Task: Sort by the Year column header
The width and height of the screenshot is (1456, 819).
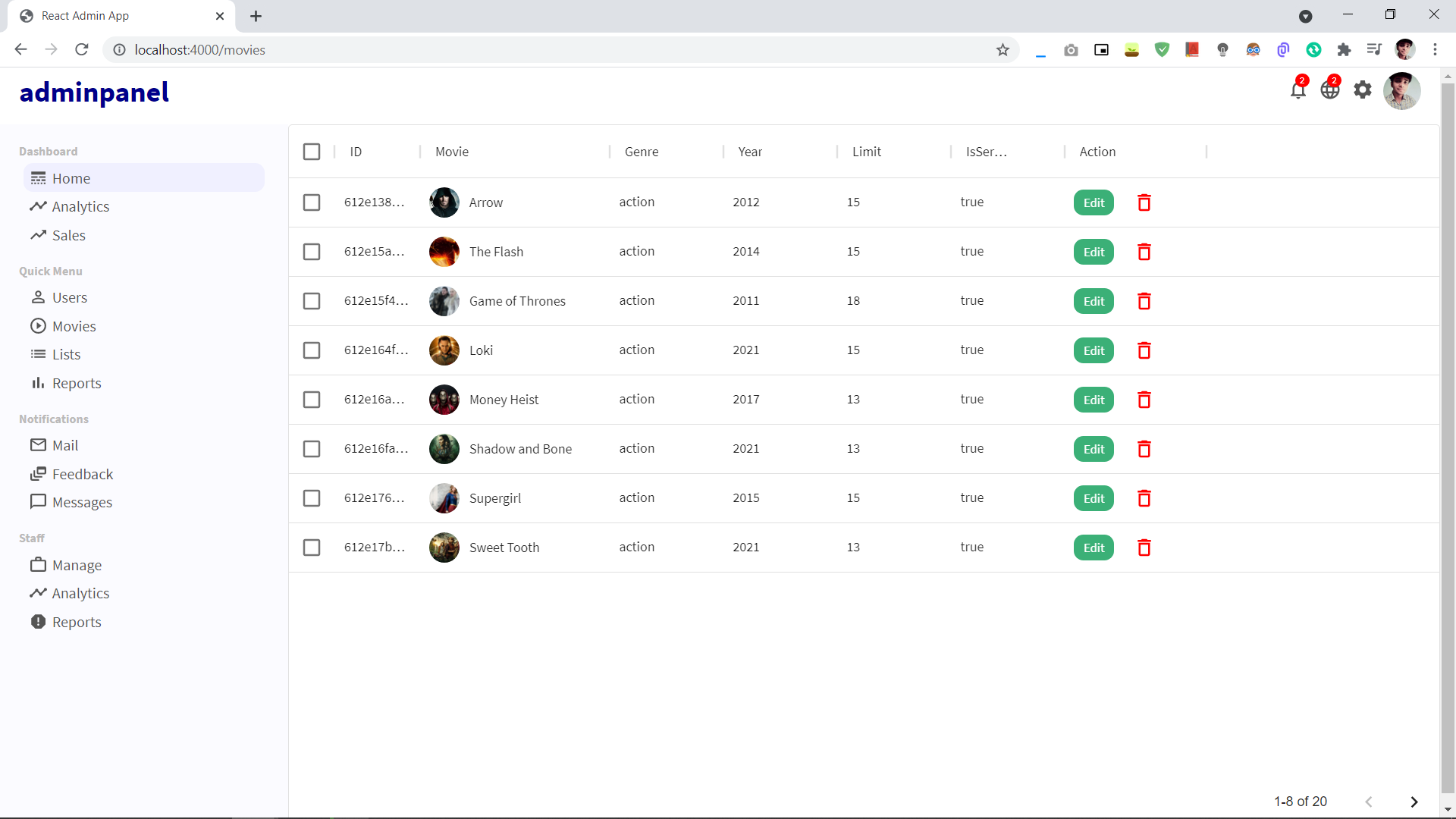Action: (750, 152)
